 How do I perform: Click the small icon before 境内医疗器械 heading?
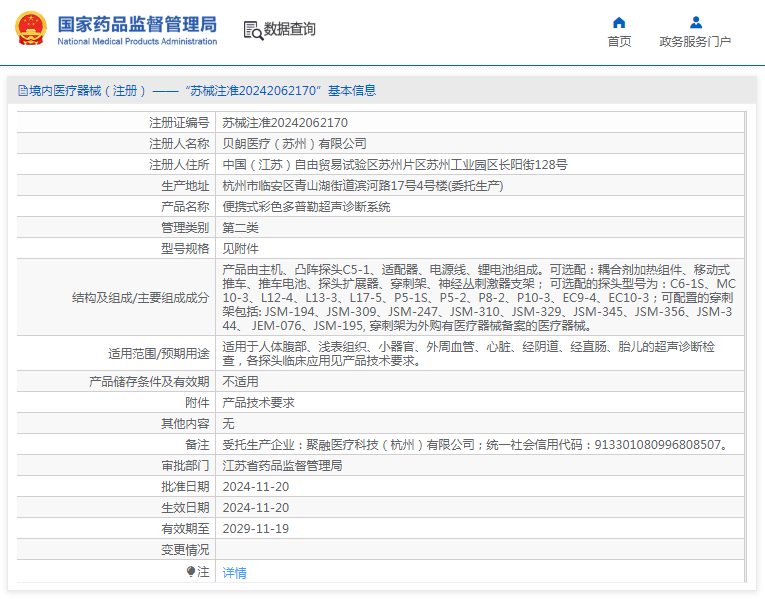(x=21, y=90)
